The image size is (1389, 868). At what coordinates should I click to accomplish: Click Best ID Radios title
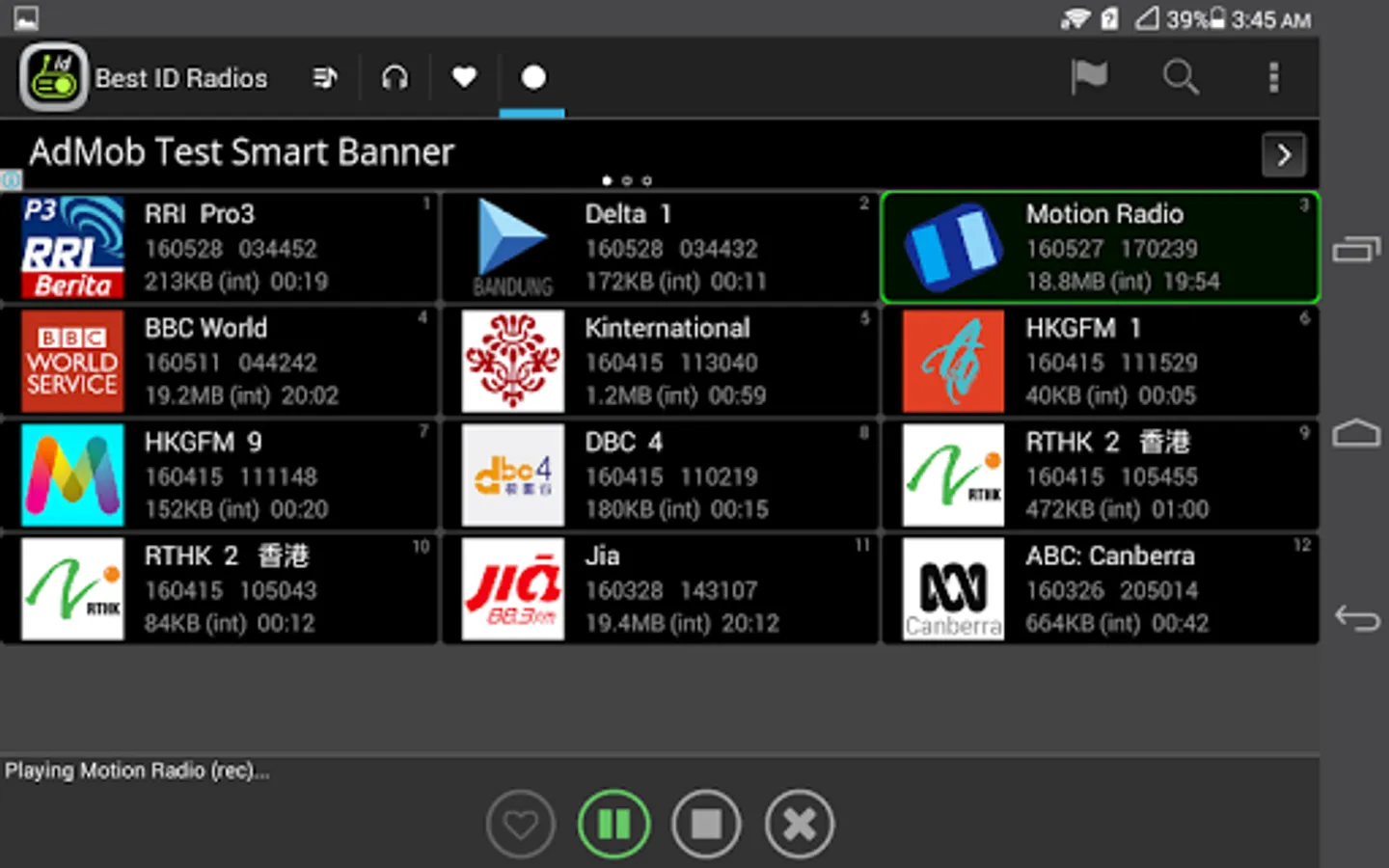pyautogui.click(x=181, y=78)
